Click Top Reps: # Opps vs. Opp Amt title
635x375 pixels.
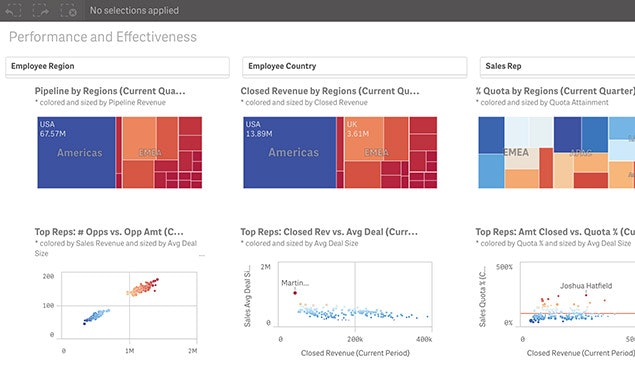pyautogui.click(x=109, y=232)
